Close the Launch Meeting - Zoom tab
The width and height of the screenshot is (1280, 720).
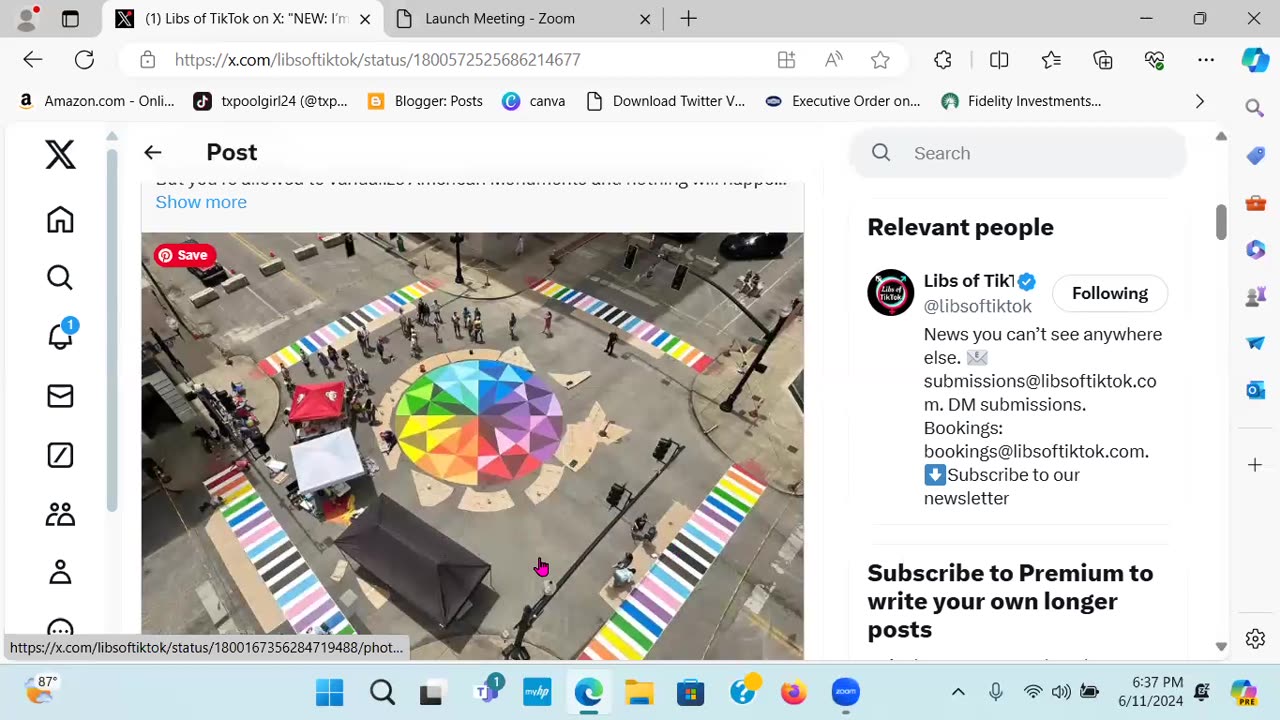coord(645,19)
